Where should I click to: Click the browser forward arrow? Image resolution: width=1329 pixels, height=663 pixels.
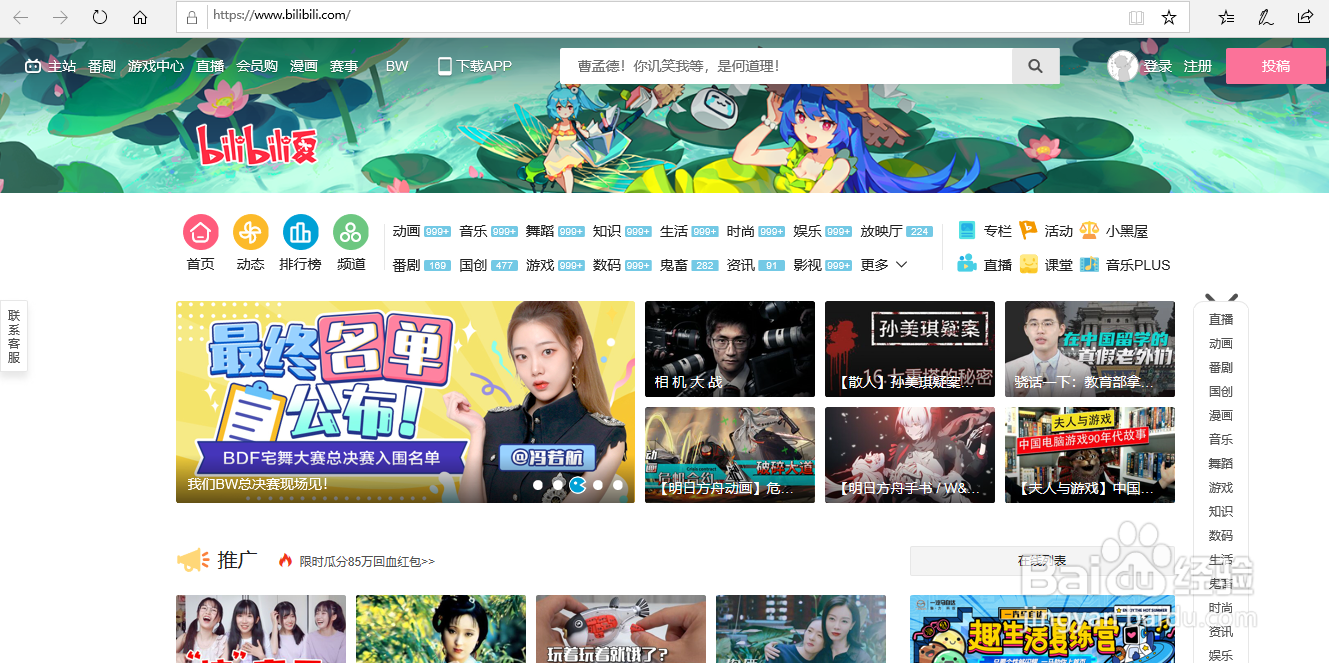point(60,17)
